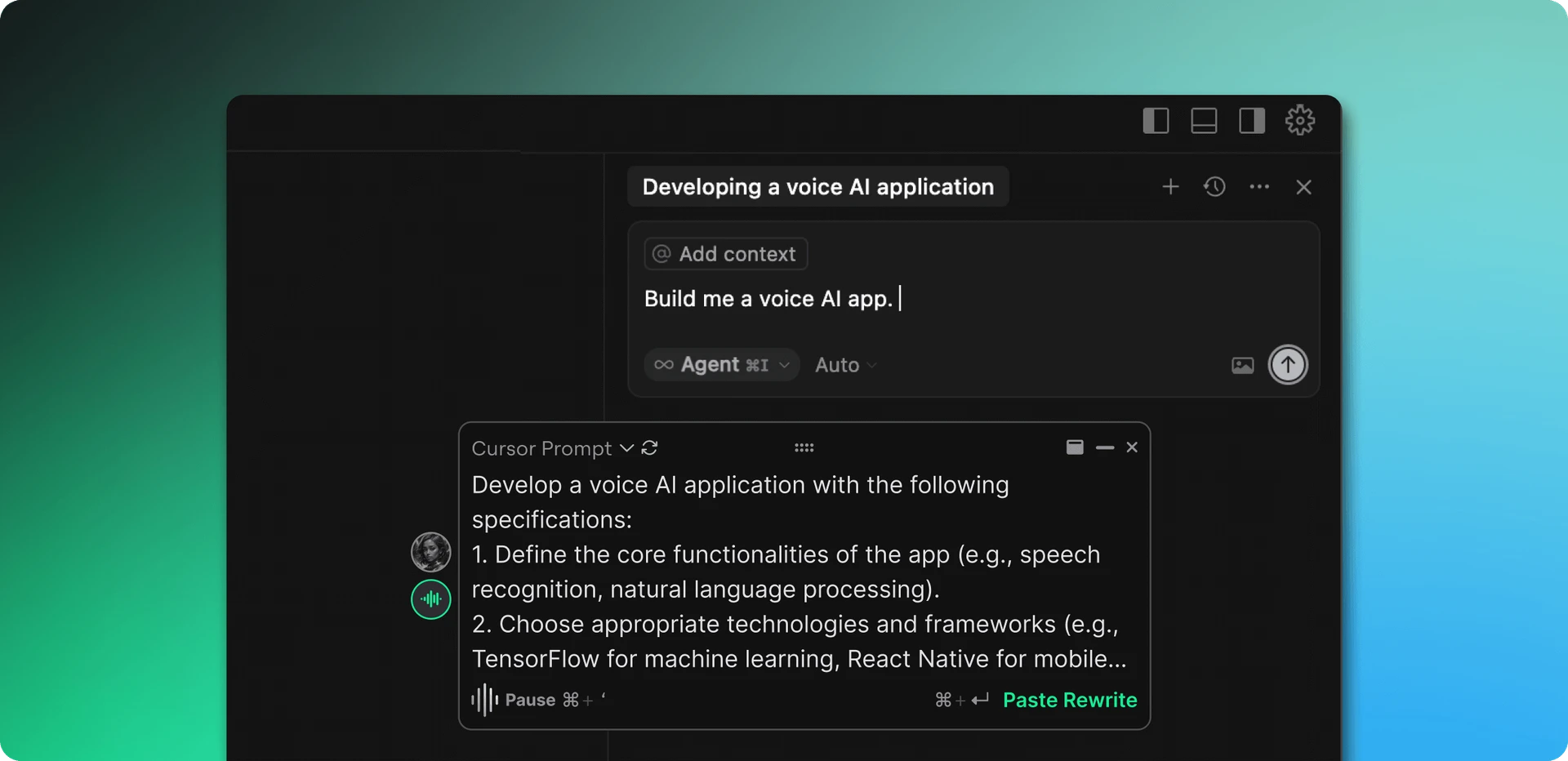Attach an image to the chat input
This screenshot has height=761, width=1568.
(x=1242, y=365)
